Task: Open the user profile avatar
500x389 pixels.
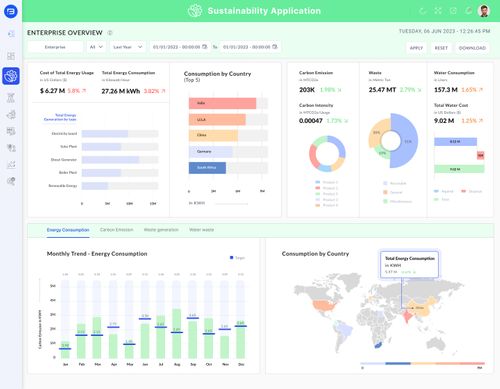Action: [x=484, y=11]
